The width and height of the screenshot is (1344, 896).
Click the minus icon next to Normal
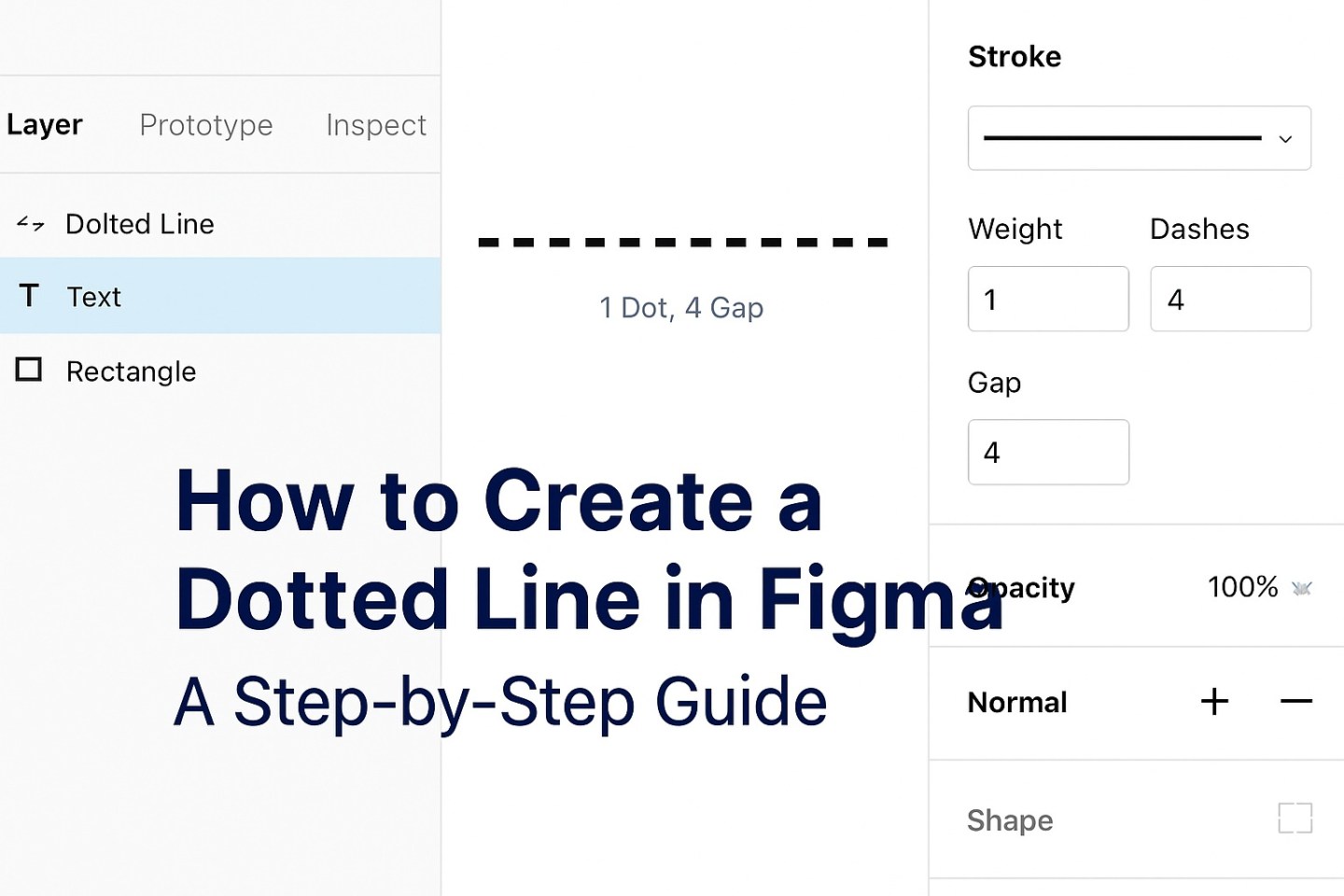point(1295,702)
